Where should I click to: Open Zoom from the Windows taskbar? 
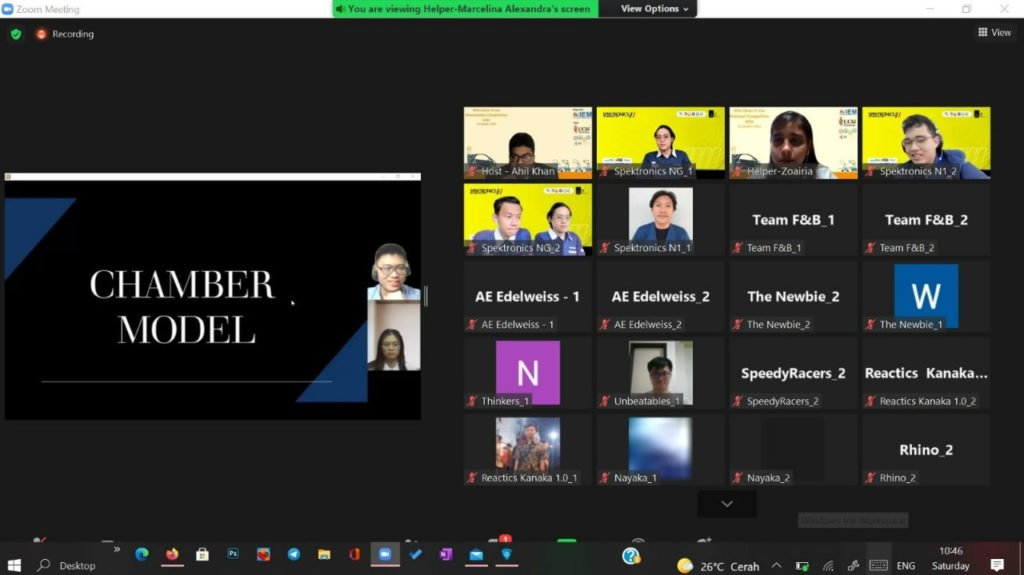383,554
